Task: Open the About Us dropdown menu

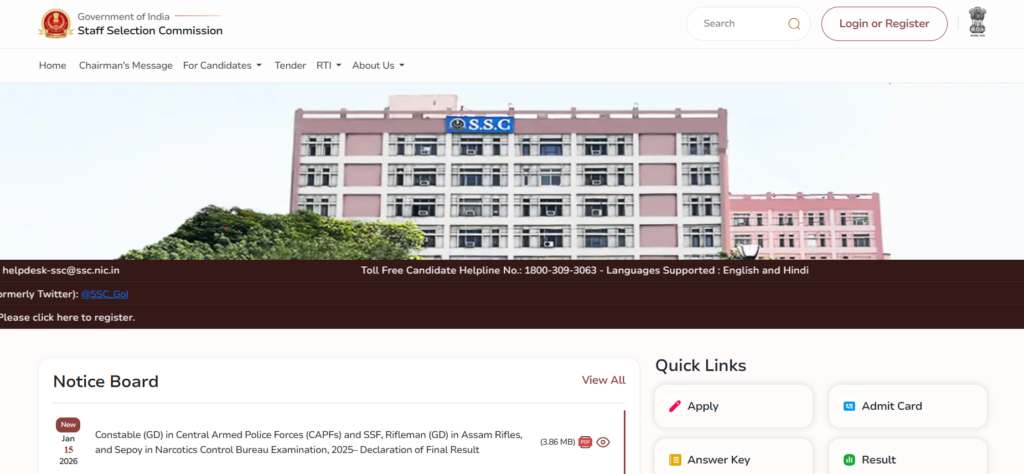Action: pyautogui.click(x=378, y=66)
